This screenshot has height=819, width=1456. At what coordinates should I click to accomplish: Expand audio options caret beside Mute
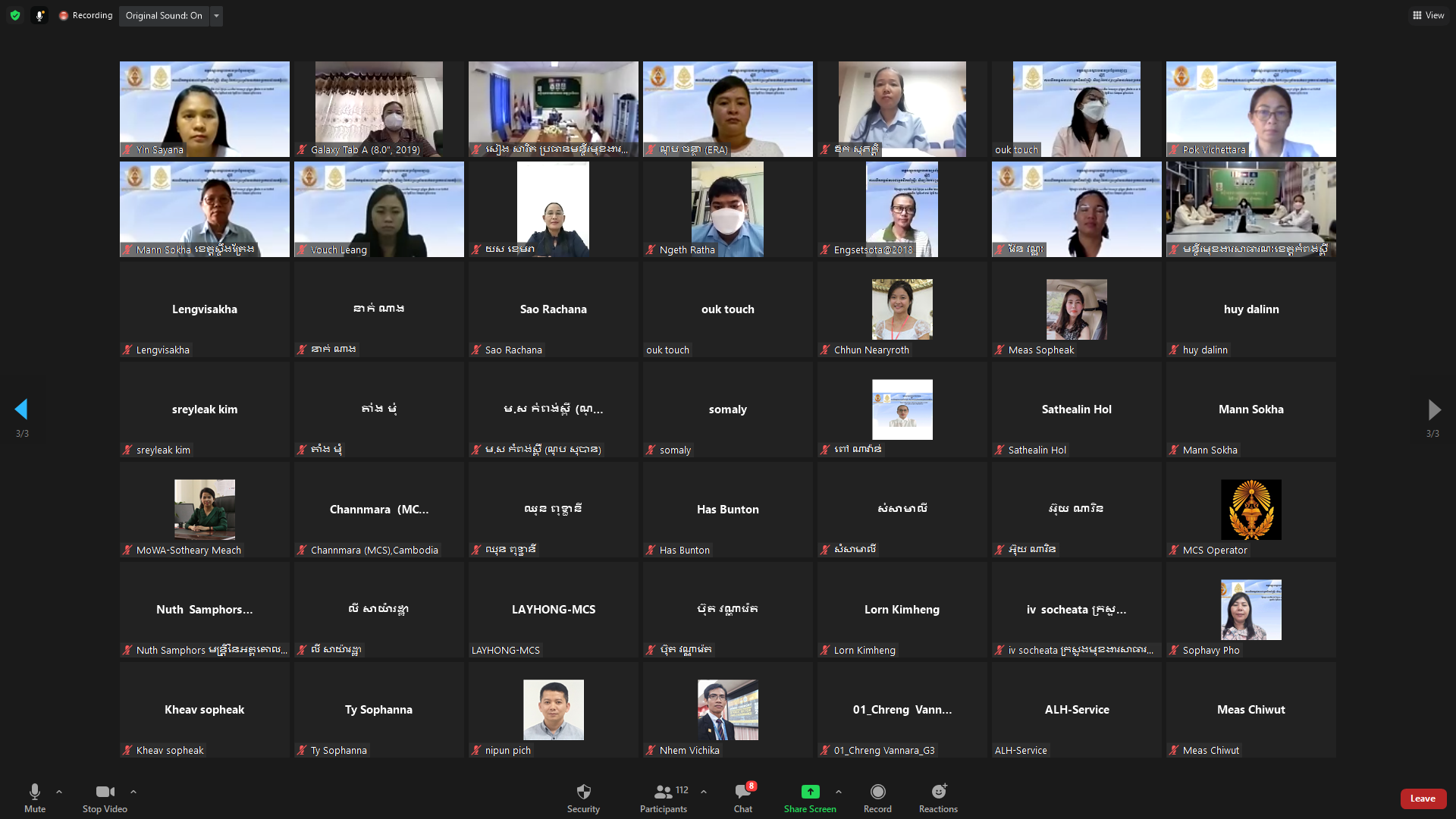[59, 792]
